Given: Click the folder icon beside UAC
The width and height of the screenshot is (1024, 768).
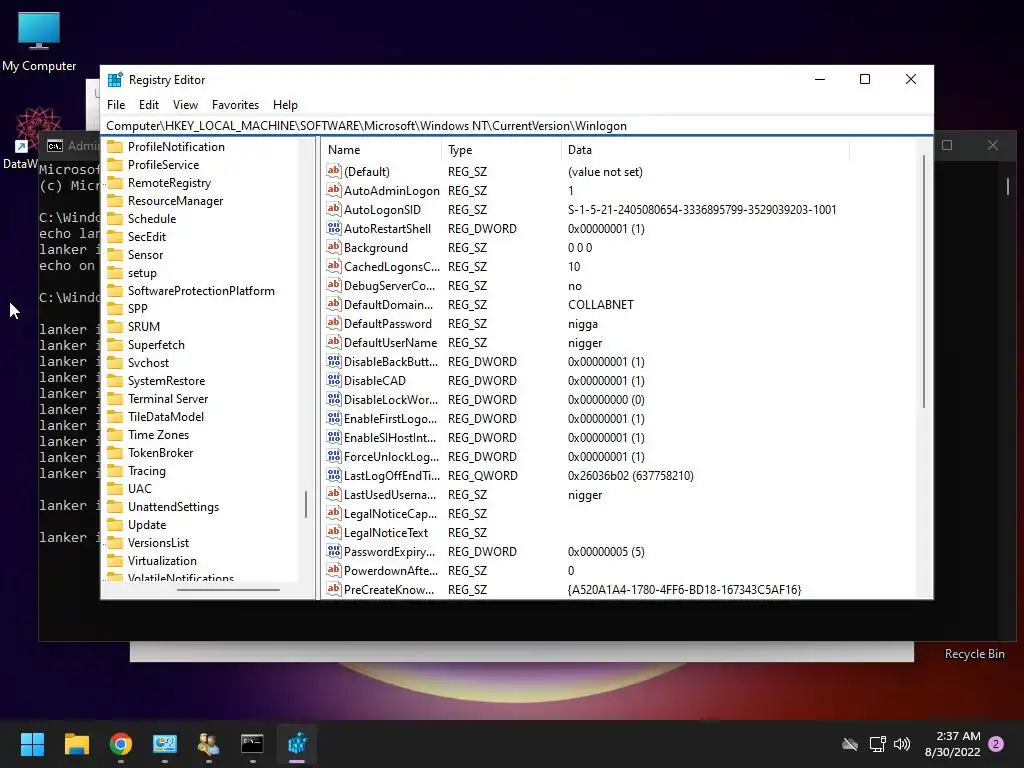Looking at the screenshot, I should tap(115, 488).
